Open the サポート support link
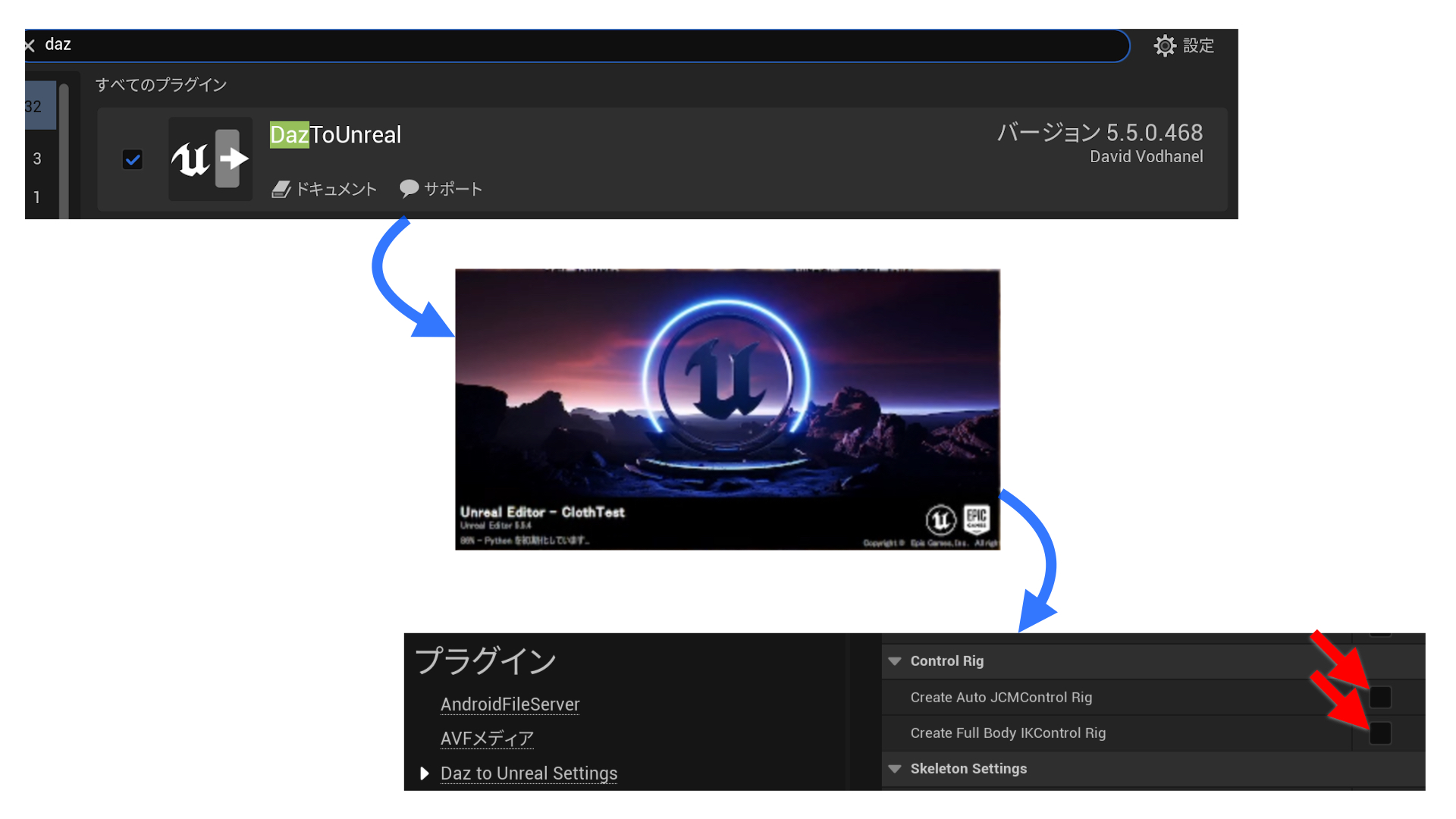Viewport: 1456px width, 819px height. click(441, 189)
